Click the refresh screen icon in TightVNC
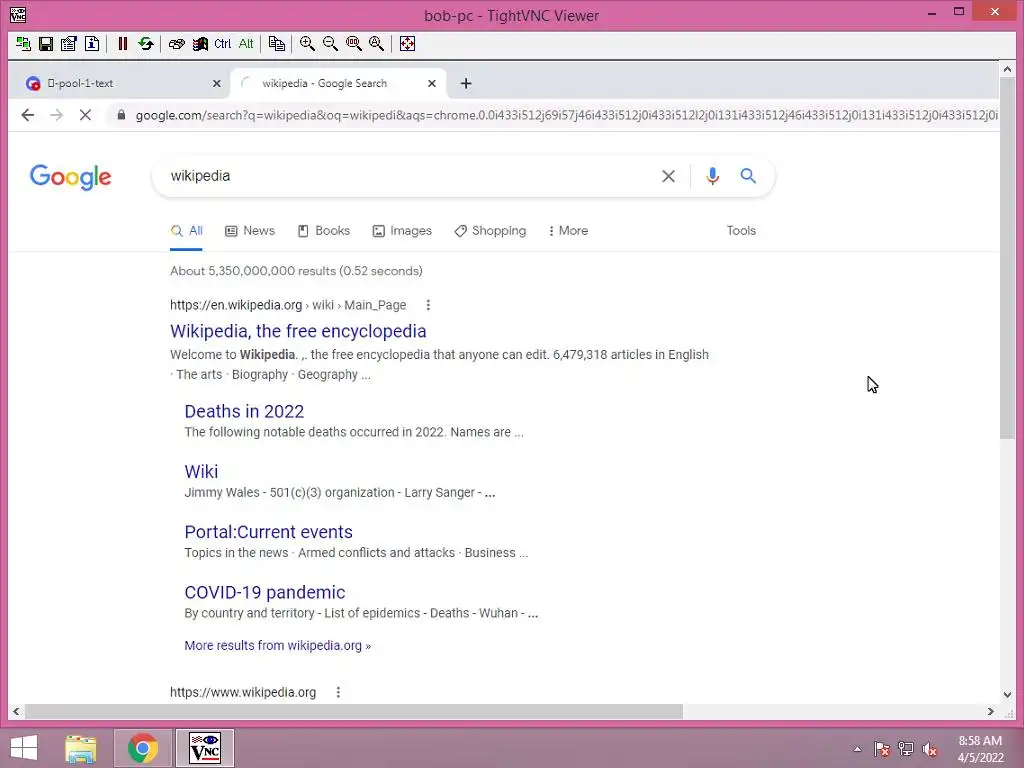Image resolution: width=1024 pixels, height=768 pixels. coord(146,44)
